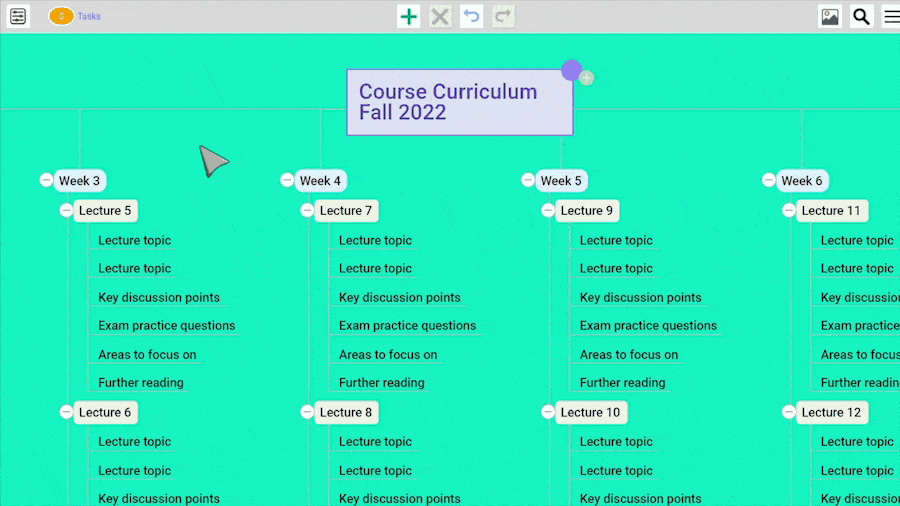Delete selected node with the X icon
900x506 pixels.
[440, 16]
